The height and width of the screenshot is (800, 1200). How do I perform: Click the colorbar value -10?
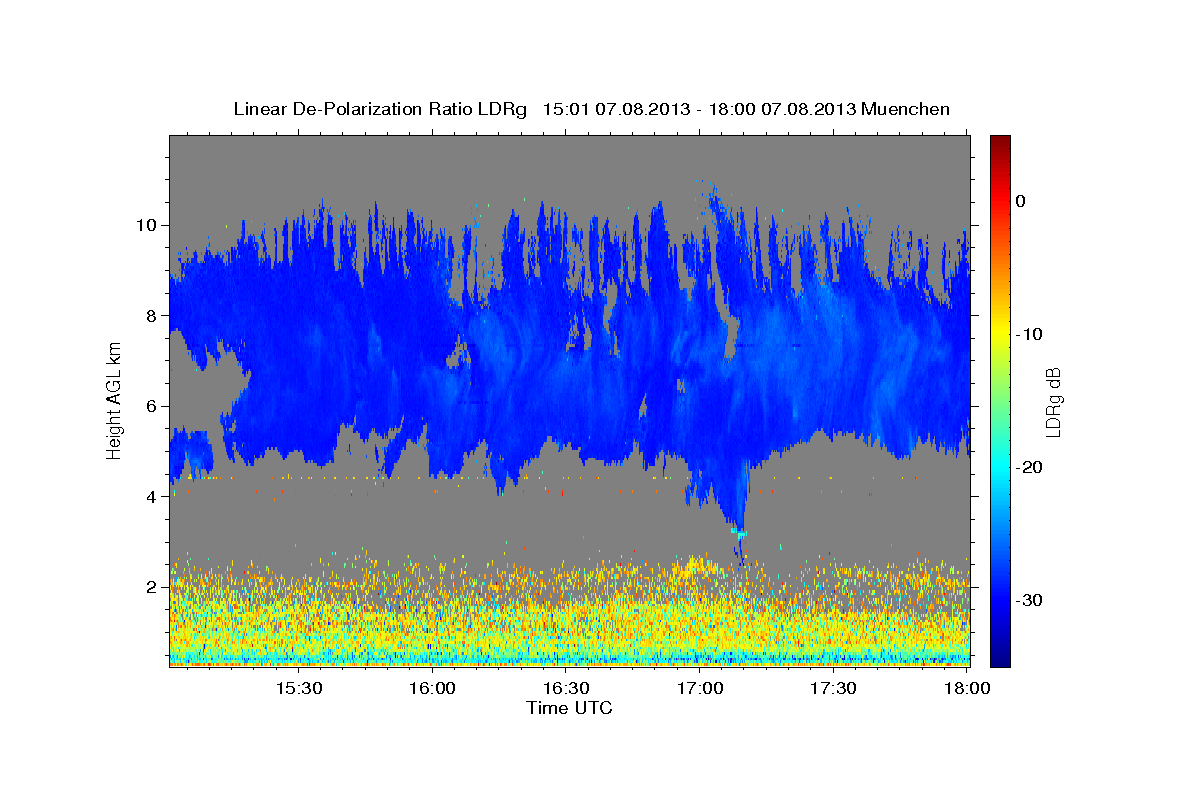tap(1030, 334)
